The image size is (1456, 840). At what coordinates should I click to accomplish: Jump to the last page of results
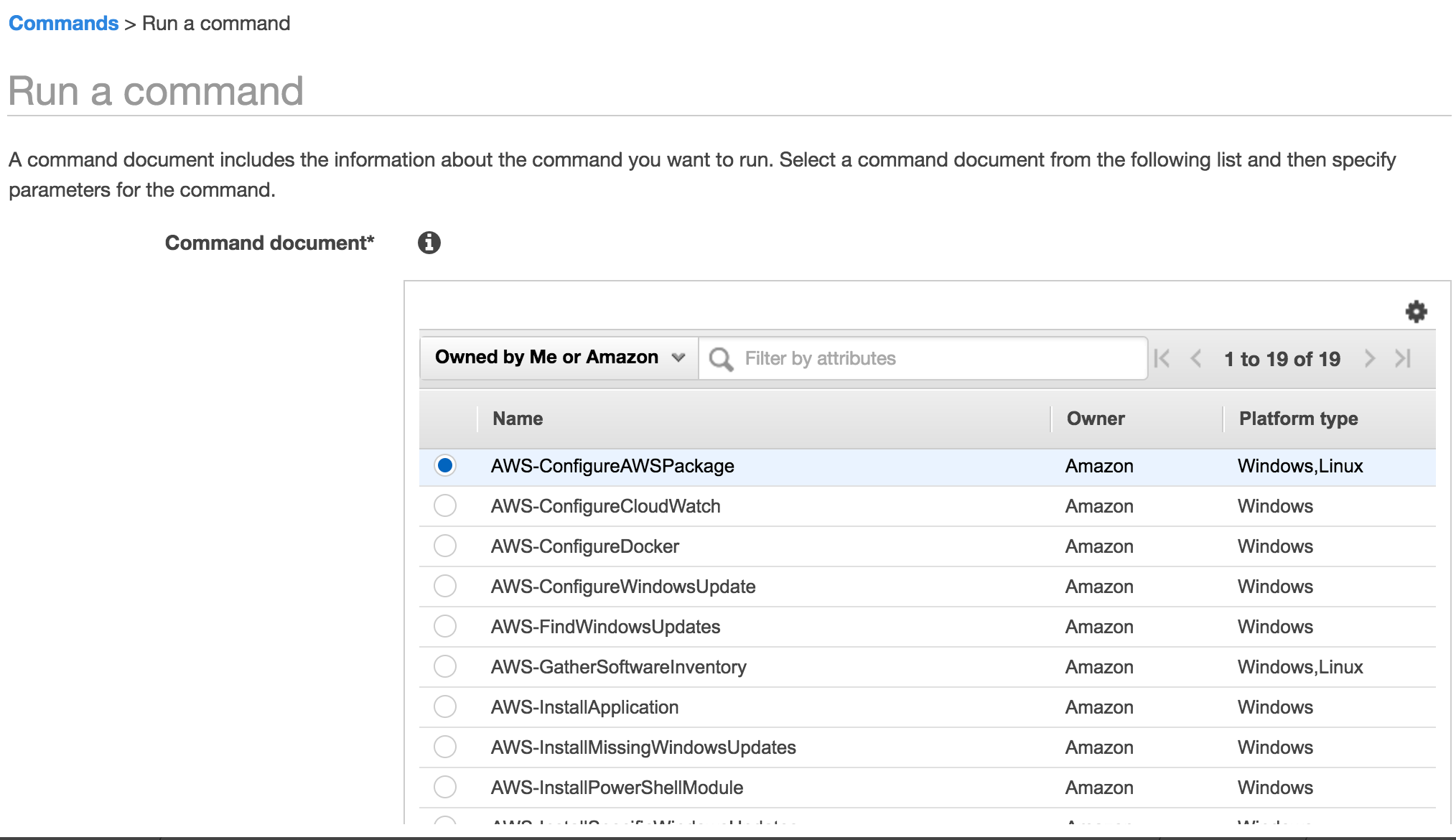tap(1401, 358)
